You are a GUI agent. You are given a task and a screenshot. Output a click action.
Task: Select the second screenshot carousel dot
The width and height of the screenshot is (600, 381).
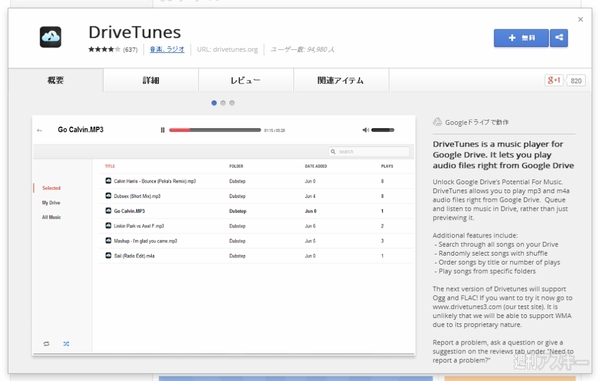[x=223, y=103]
